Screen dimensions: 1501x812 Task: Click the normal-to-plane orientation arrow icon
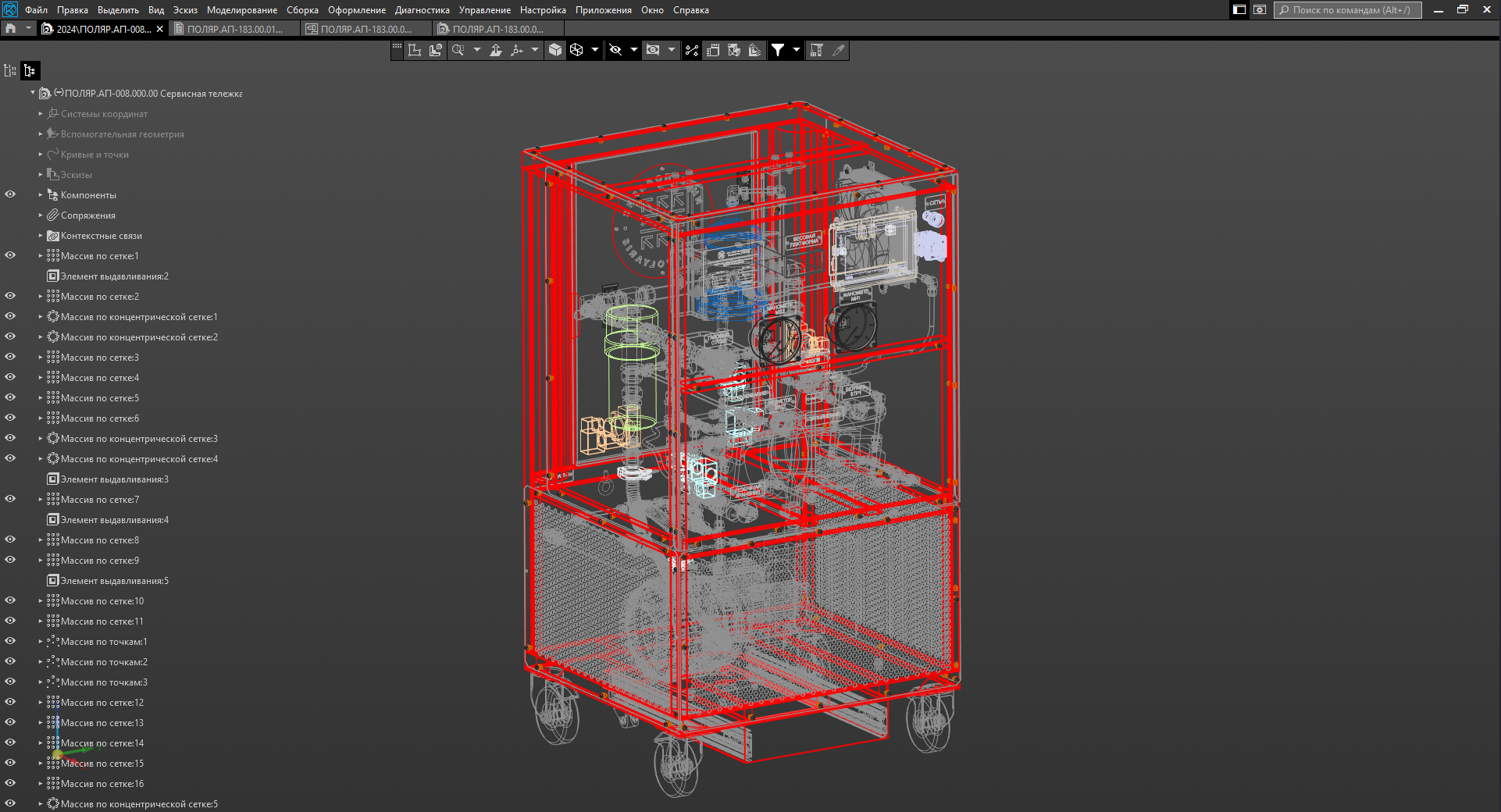[x=495, y=50]
